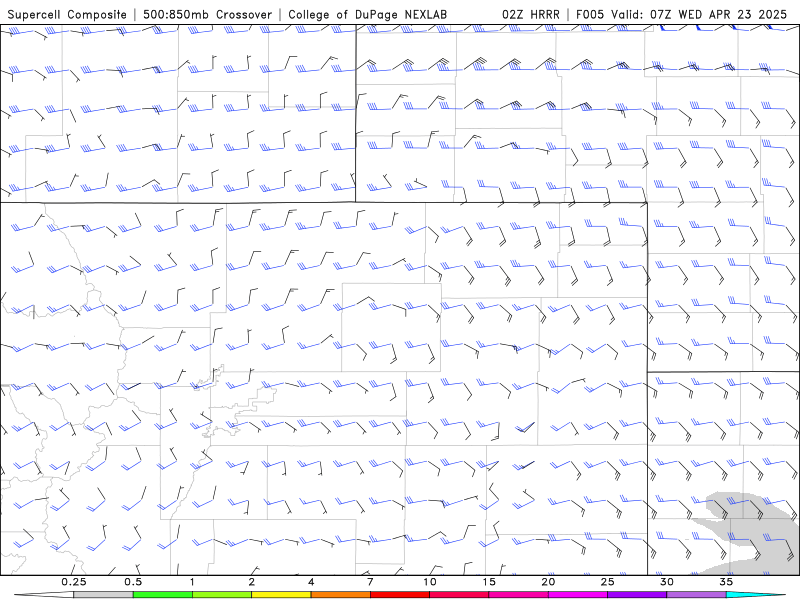Click the Supercell Composite title text
This screenshot has width=800, height=600.
tap(67, 14)
